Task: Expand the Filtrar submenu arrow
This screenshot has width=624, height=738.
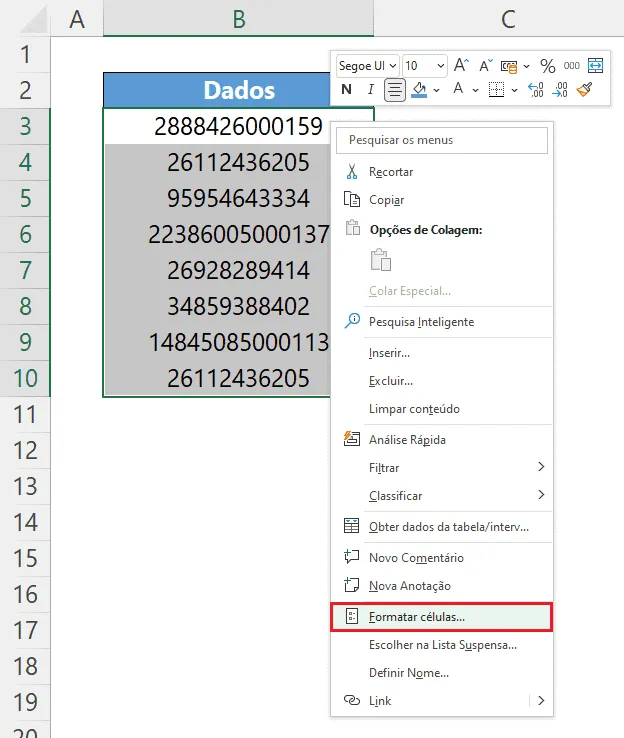Action: pos(541,466)
